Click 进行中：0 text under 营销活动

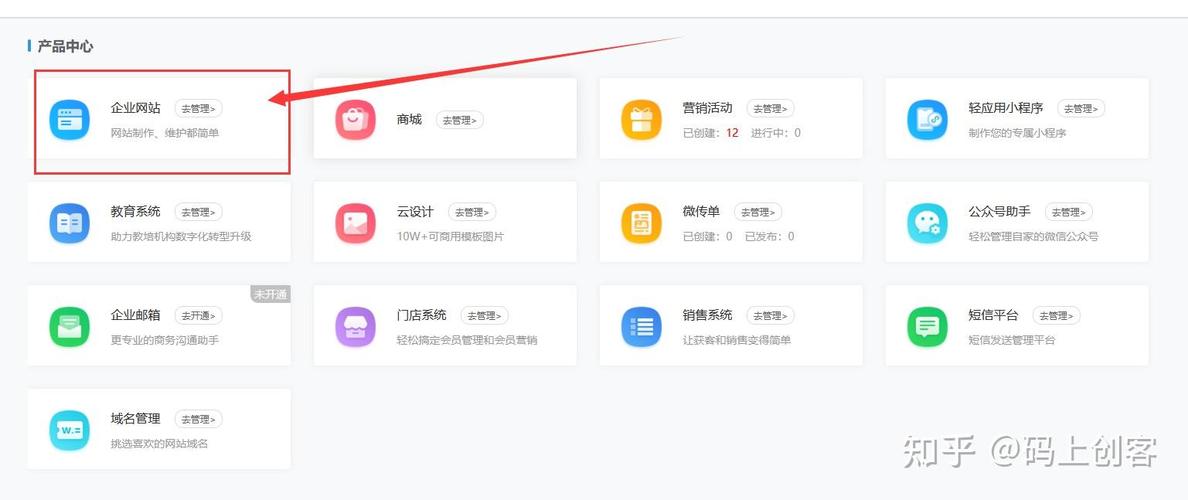(776, 133)
